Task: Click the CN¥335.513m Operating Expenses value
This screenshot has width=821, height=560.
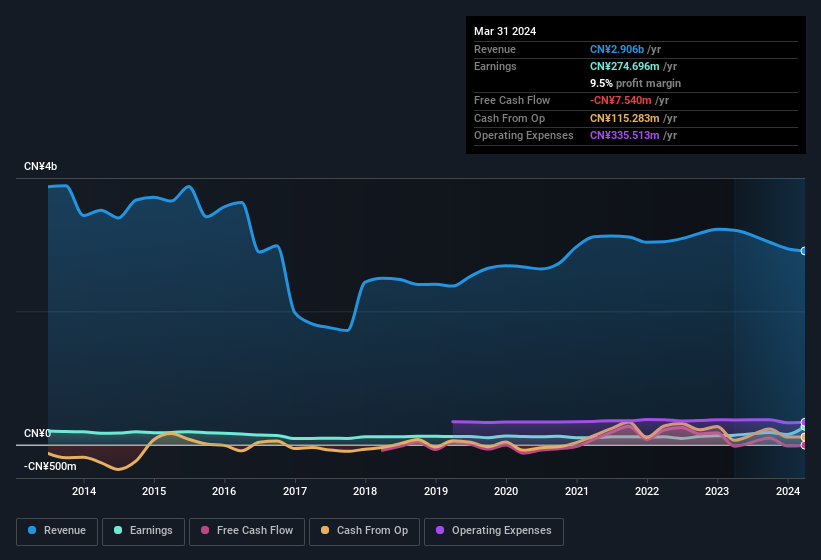Action: 625,135
